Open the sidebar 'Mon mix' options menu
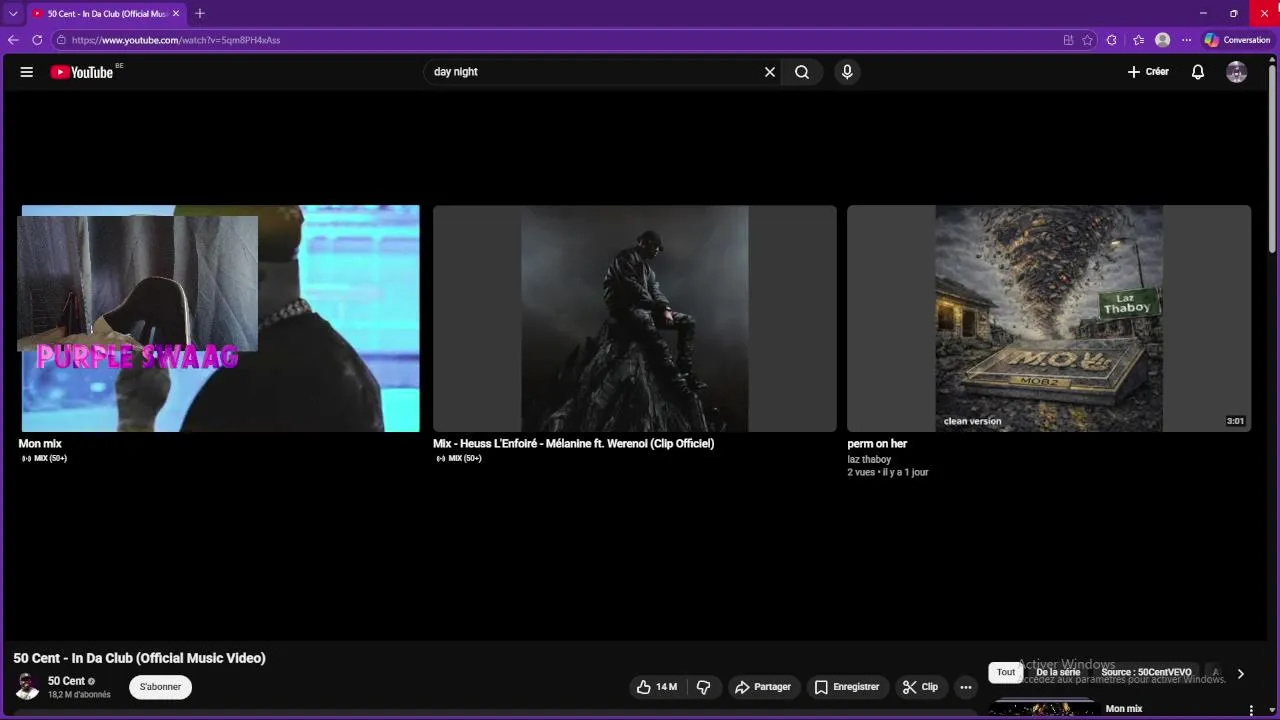Viewport: 1280px width, 720px height. [1250, 710]
